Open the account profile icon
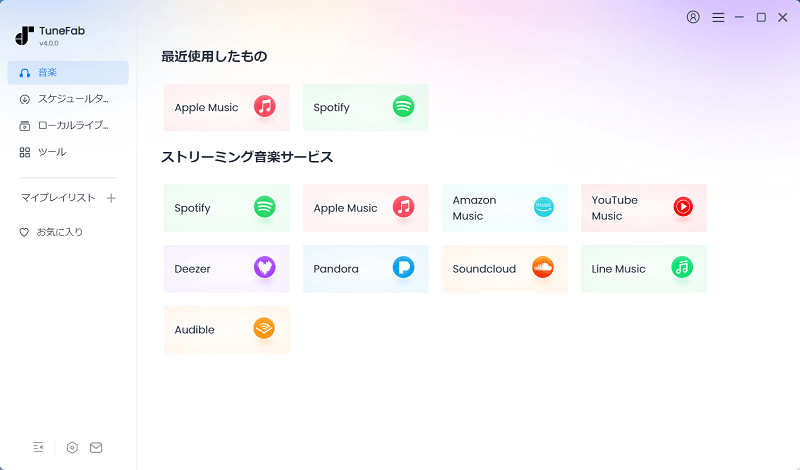This screenshot has height=470, width=800. coord(693,17)
